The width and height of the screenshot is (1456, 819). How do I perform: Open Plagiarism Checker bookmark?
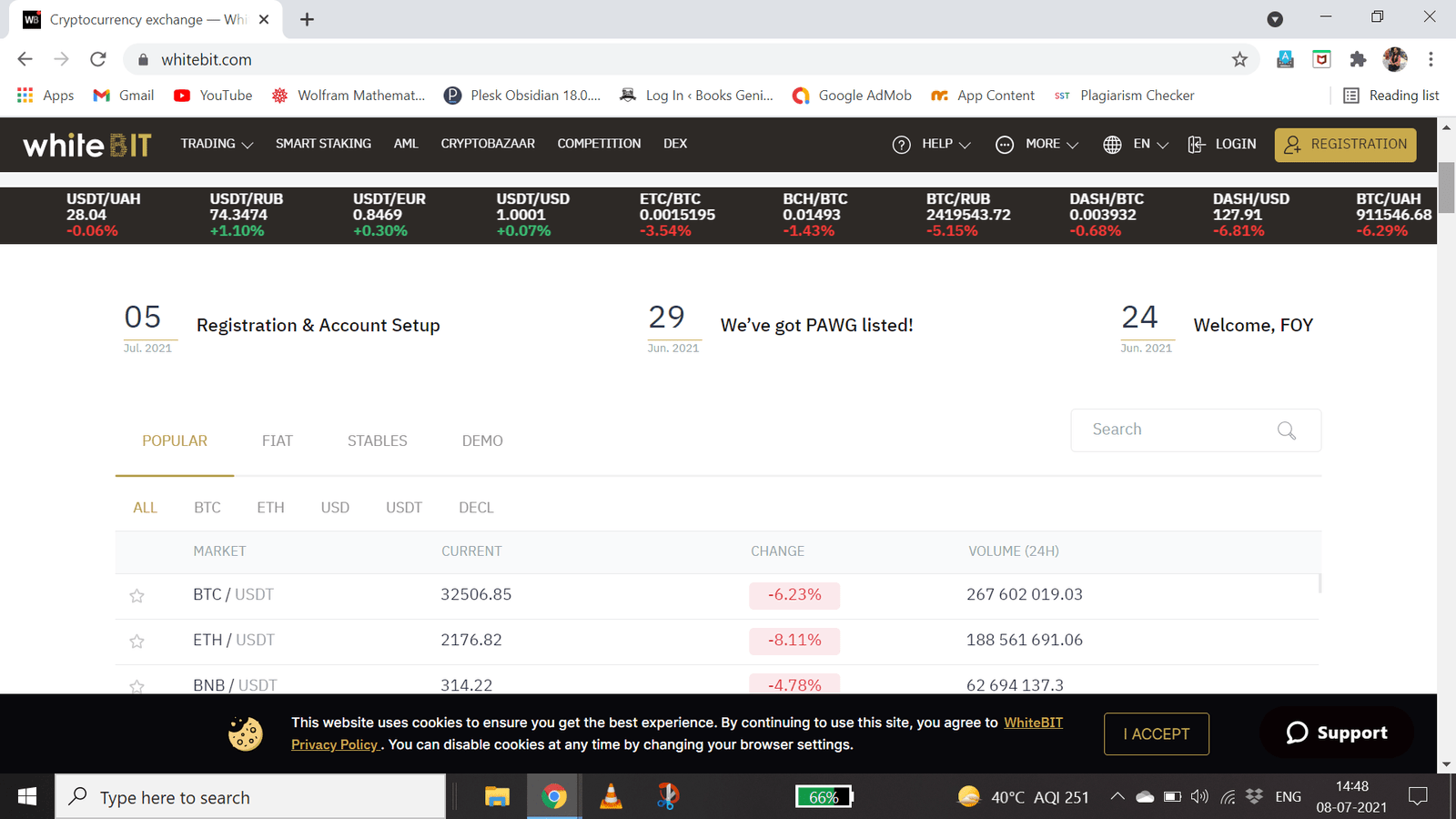(1125, 96)
